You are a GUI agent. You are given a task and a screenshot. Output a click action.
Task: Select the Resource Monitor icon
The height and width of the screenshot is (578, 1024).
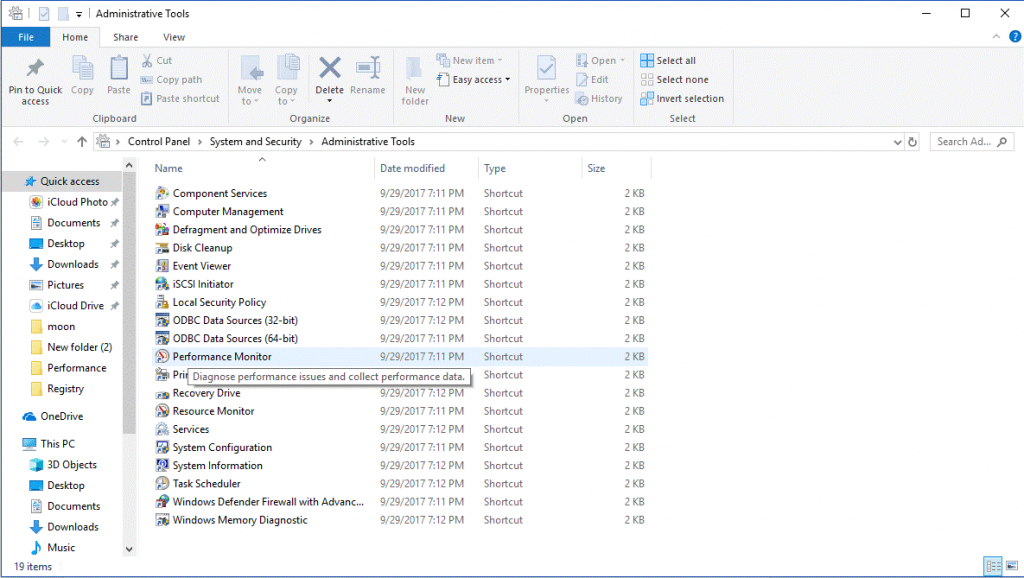point(162,411)
